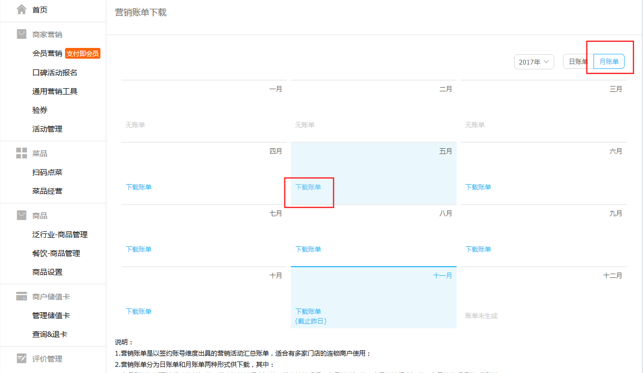Open 扫码点菜 menu item

[x=47, y=172]
